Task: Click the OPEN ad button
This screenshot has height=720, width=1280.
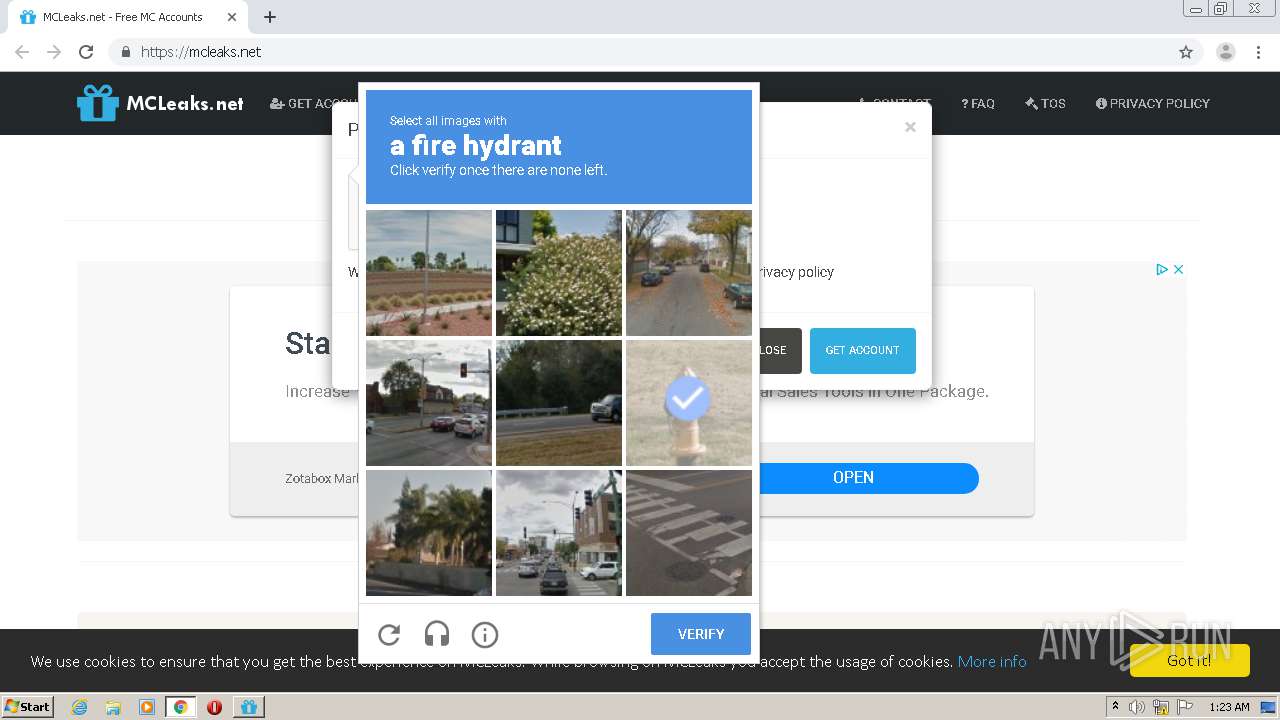Action: tap(853, 478)
